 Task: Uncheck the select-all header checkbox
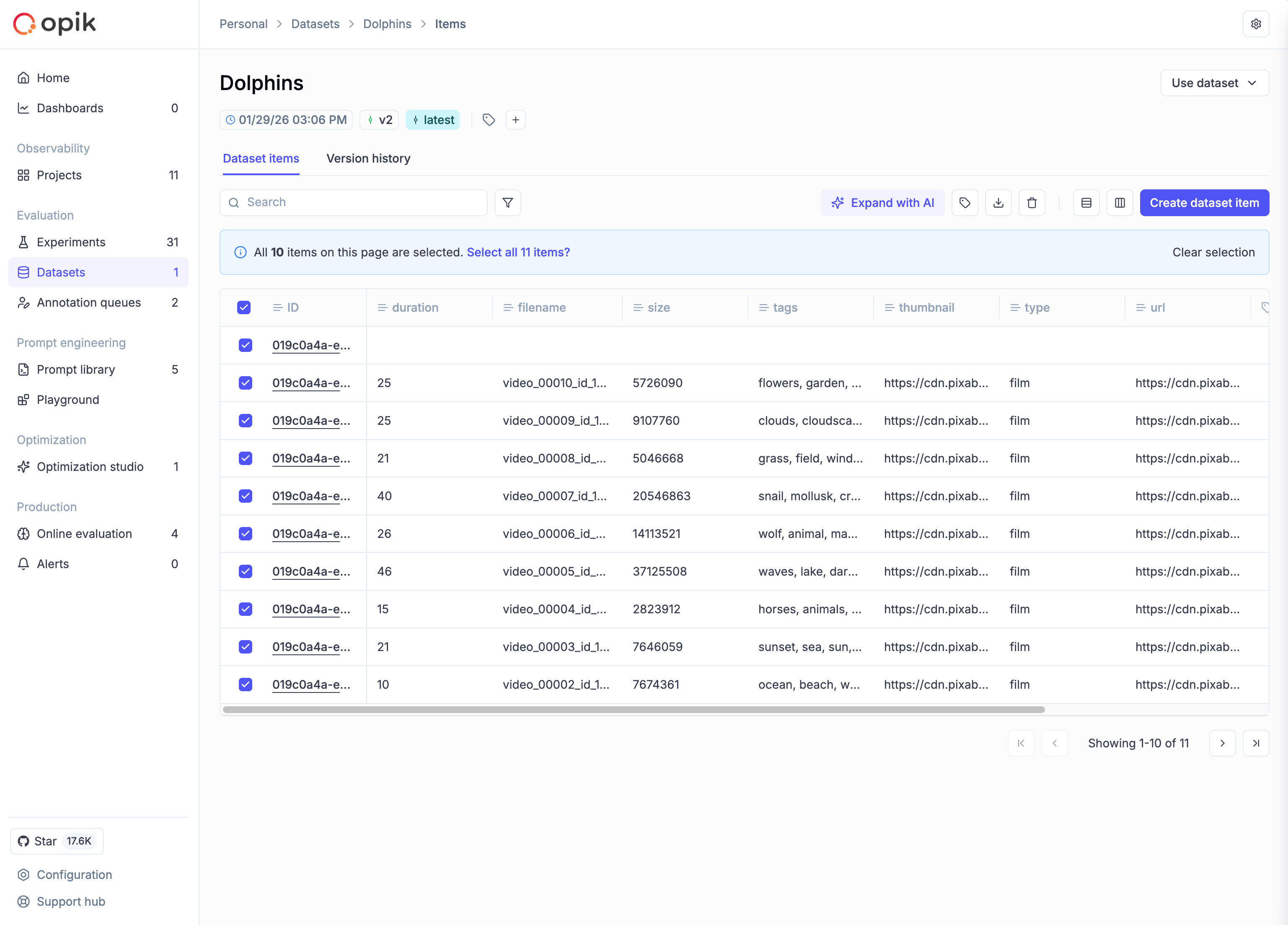pyautogui.click(x=243, y=307)
